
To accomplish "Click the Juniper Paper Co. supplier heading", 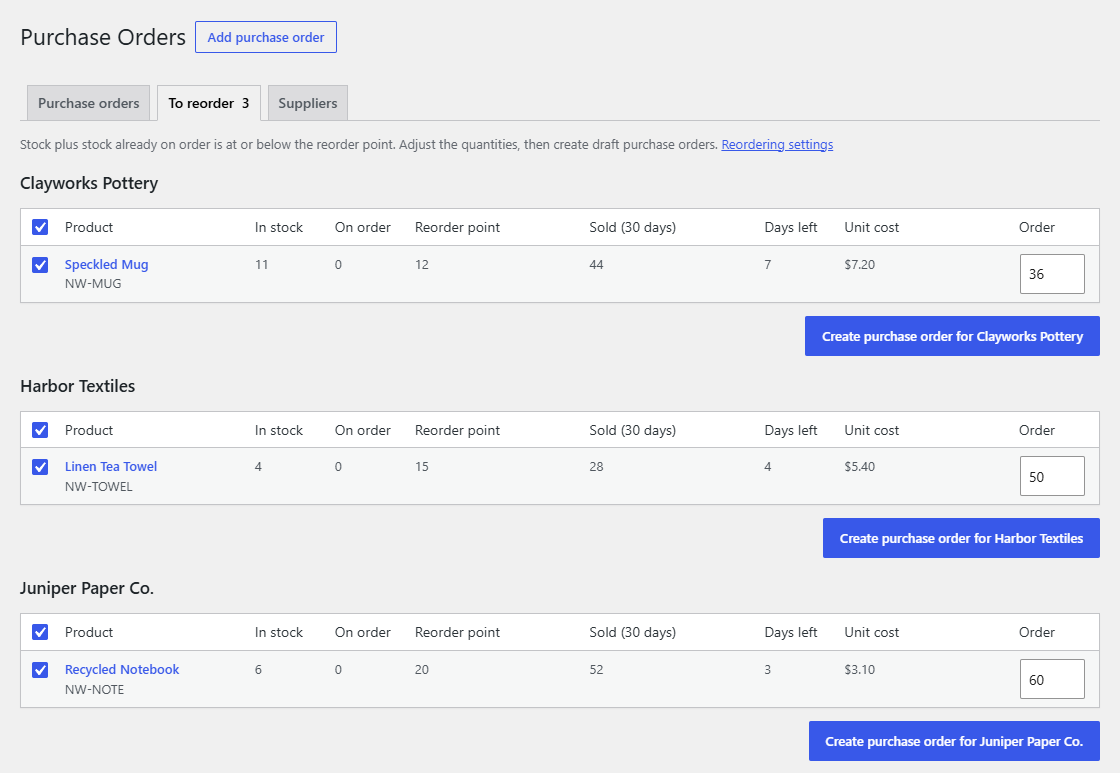I will [87, 588].
